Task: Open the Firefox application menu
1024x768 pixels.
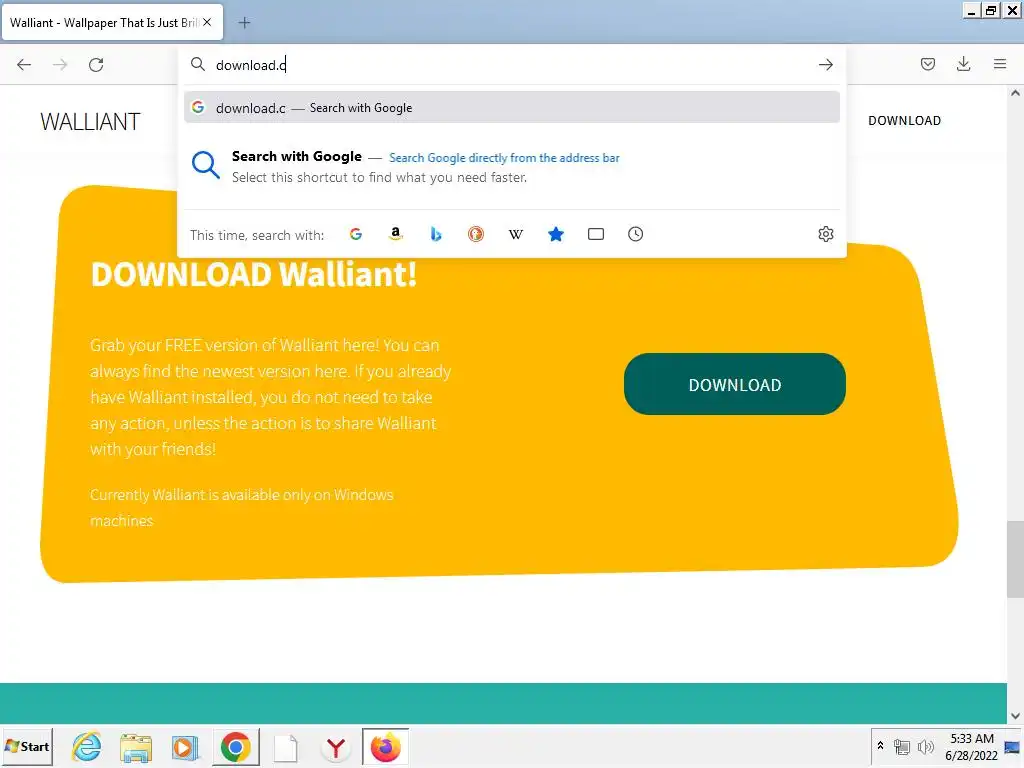Action: 1000,64
